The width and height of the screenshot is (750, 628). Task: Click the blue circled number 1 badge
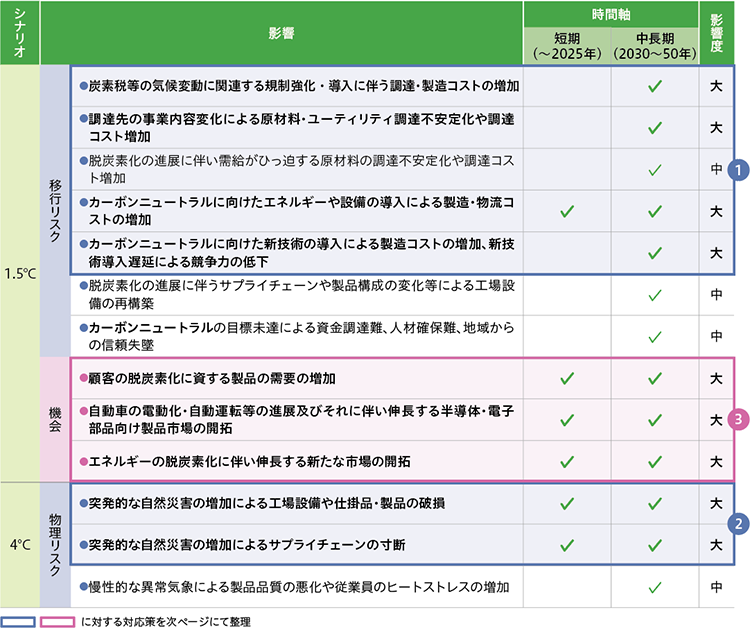coord(736,170)
